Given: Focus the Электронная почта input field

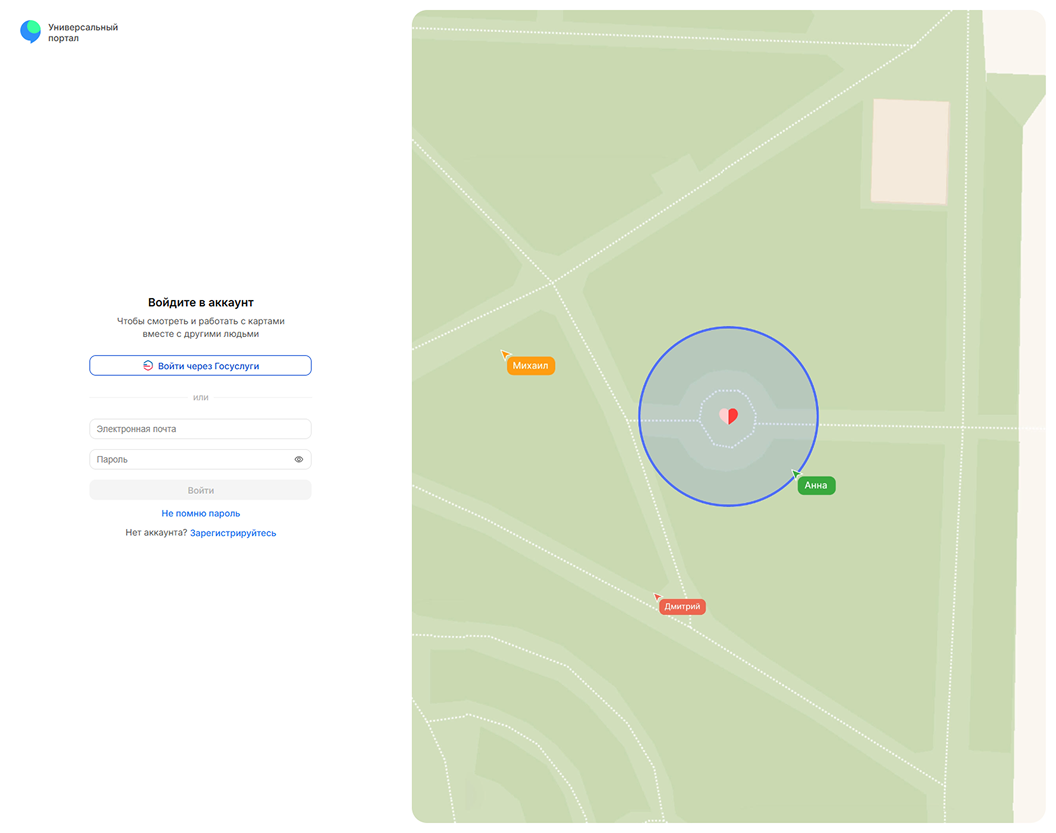Looking at the screenshot, I should 200,429.
